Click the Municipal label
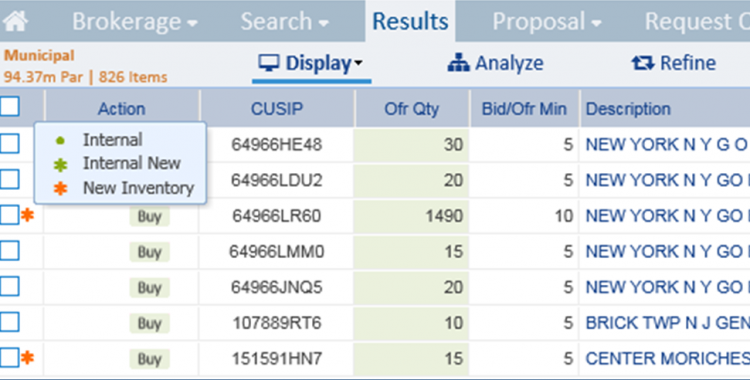The width and height of the screenshot is (750, 380). pos(39,56)
